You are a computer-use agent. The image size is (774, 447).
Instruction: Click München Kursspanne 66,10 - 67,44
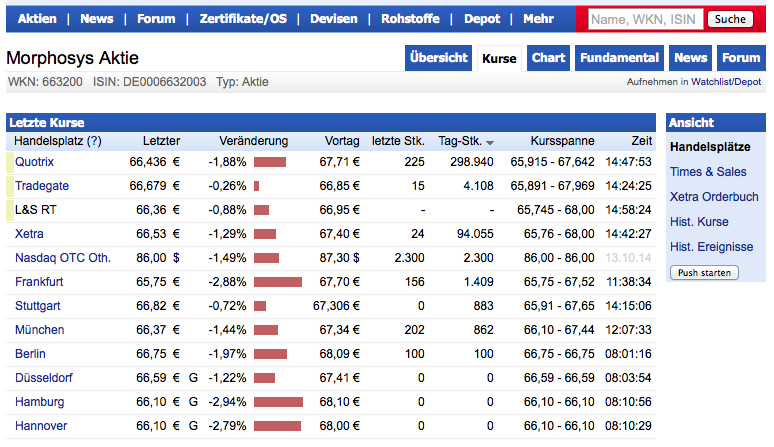click(559, 330)
